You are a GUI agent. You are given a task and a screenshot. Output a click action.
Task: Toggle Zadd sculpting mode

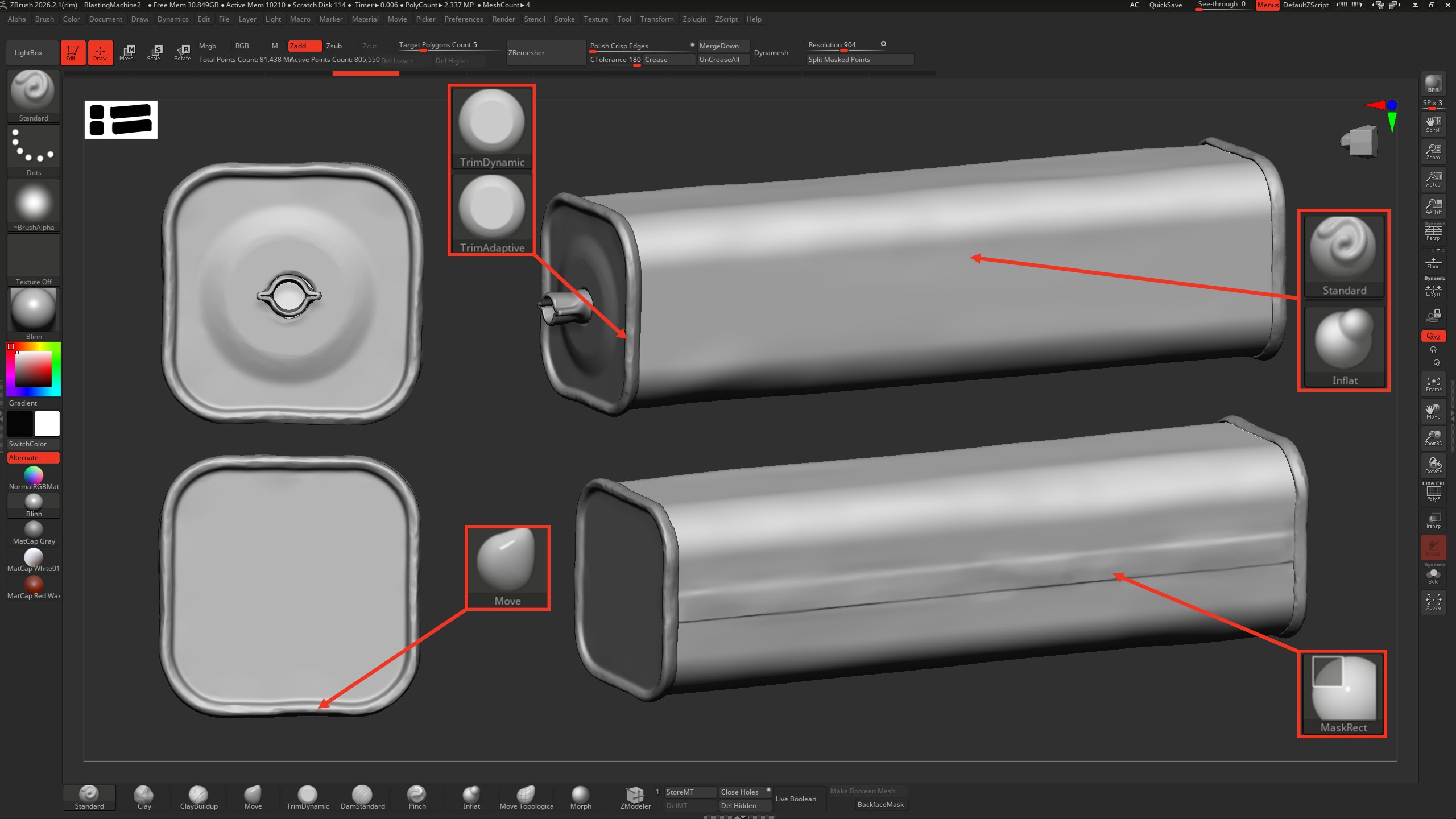(305, 46)
